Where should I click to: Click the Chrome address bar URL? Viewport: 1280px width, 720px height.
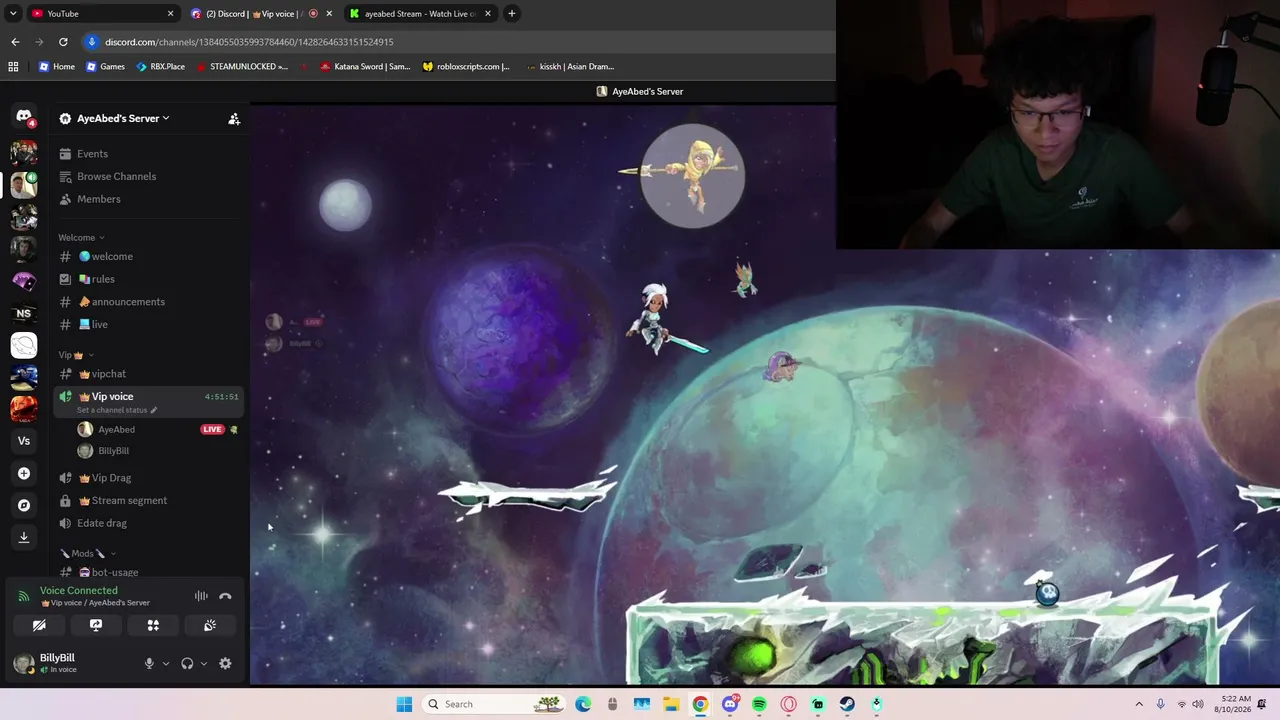[x=249, y=42]
